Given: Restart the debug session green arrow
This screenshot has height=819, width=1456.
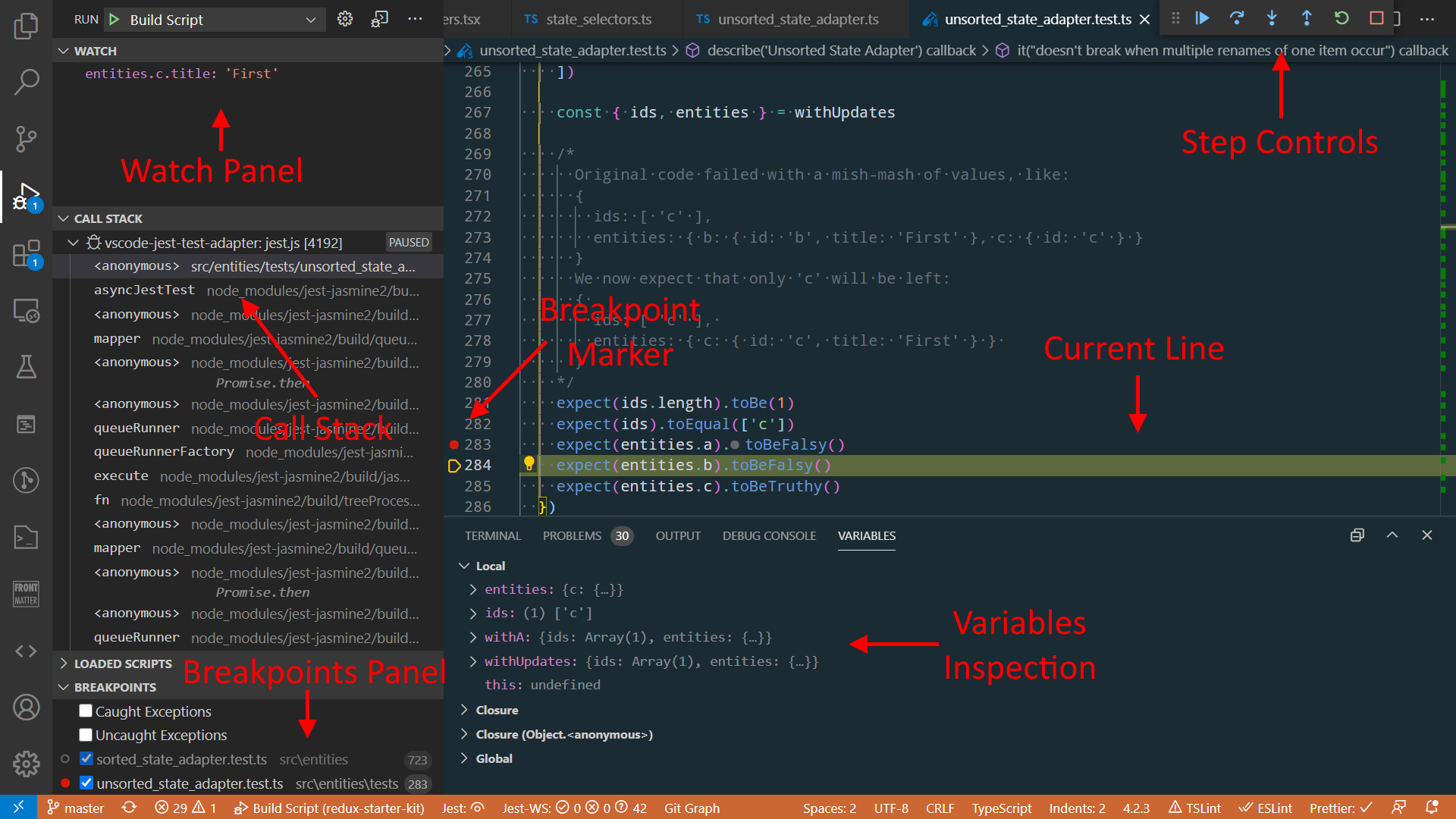Looking at the screenshot, I should click(1341, 18).
